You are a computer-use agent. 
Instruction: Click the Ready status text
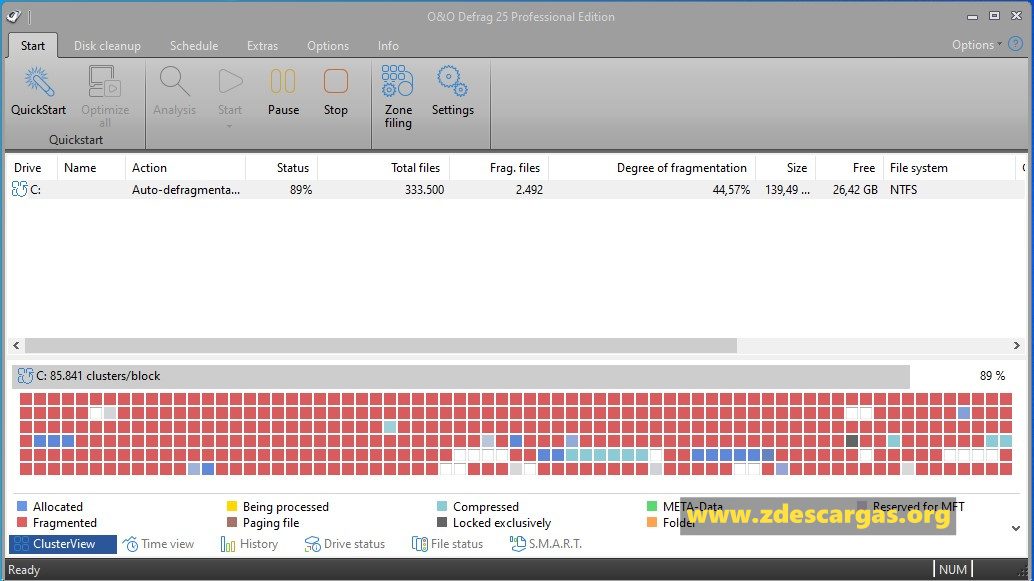24,570
